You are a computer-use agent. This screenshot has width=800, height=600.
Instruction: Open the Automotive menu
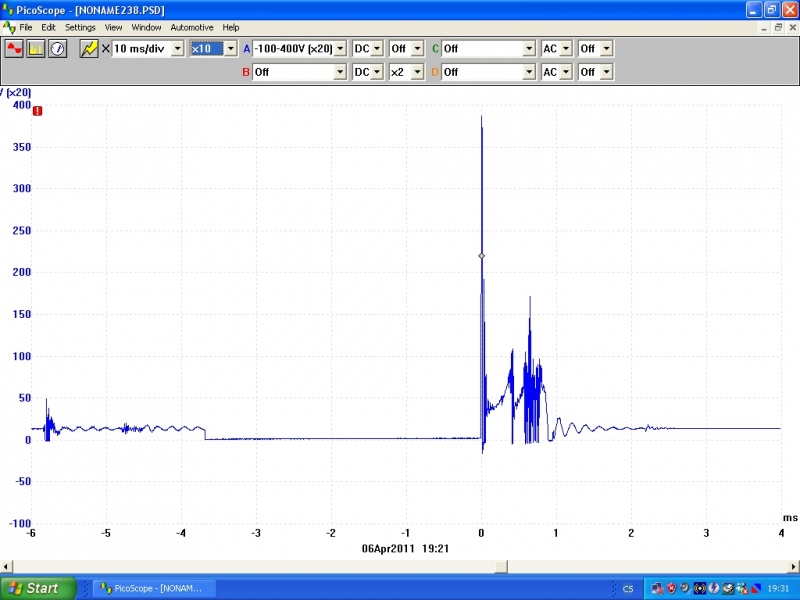pyautogui.click(x=191, y=27)
